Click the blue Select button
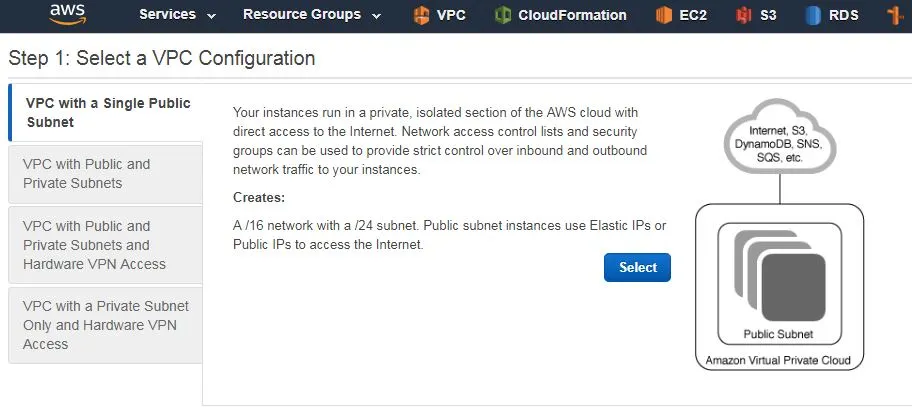This screenshot has height=413, width=912. pos(637,268)
